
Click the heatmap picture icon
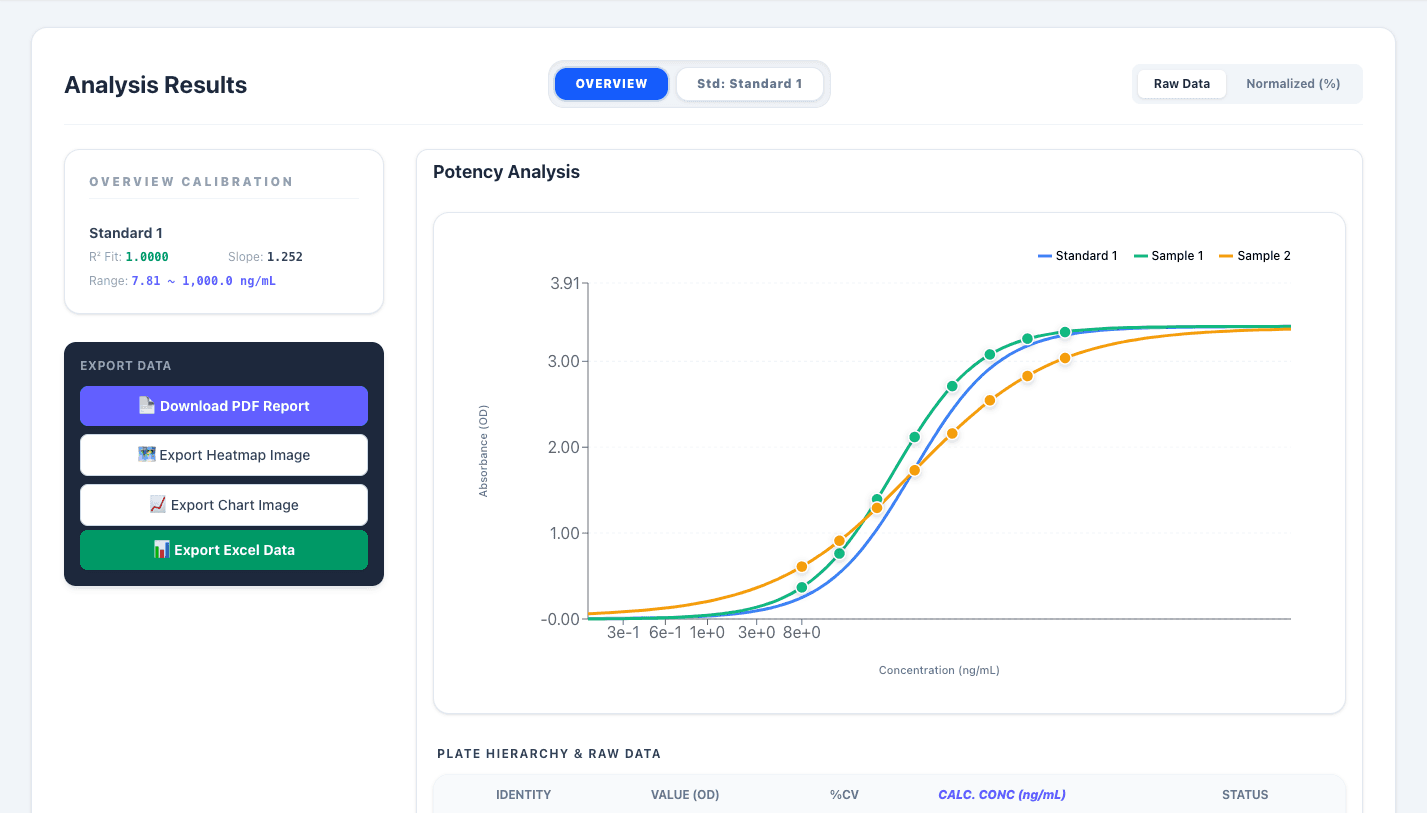pos(146,455)
